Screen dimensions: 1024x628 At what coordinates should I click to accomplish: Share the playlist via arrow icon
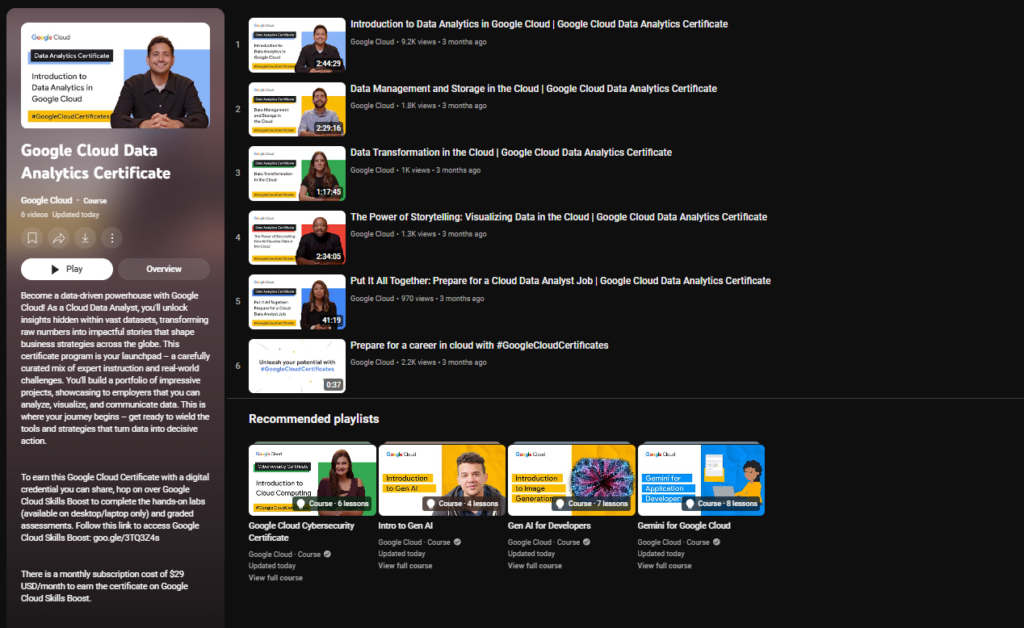tap(59, 238)
